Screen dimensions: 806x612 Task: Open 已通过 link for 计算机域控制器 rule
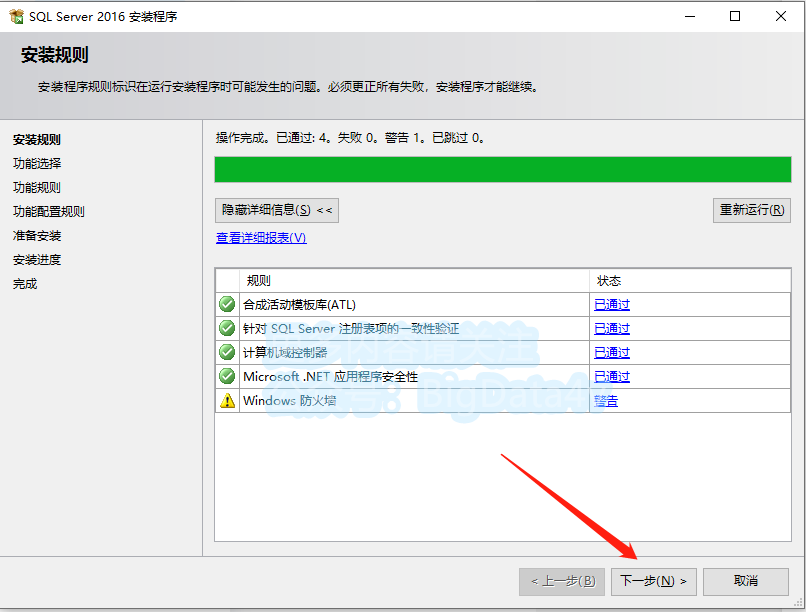click(x=612, y=353)
